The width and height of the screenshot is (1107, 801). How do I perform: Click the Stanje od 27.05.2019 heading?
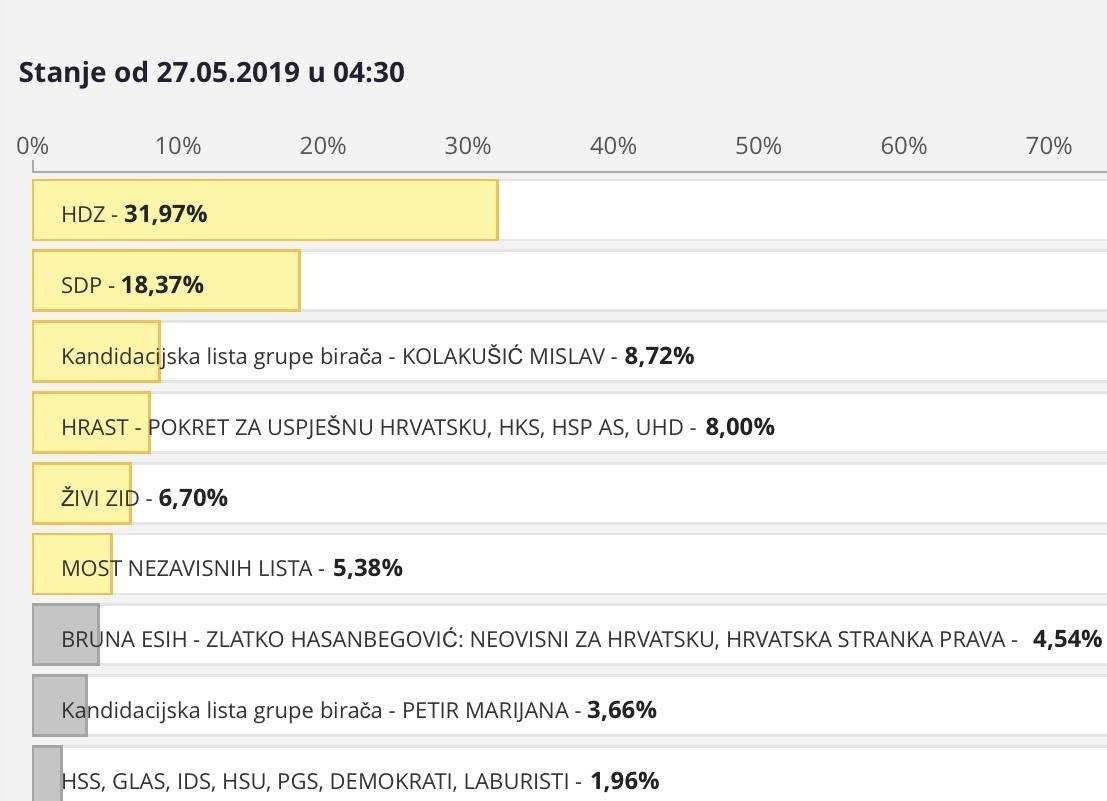[212, 73]
